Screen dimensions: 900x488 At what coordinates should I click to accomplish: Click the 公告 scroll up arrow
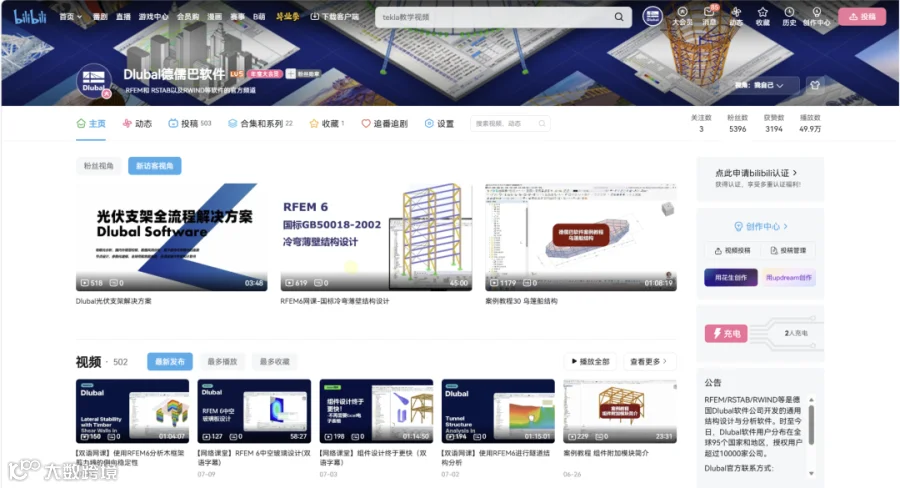(811, 400)
